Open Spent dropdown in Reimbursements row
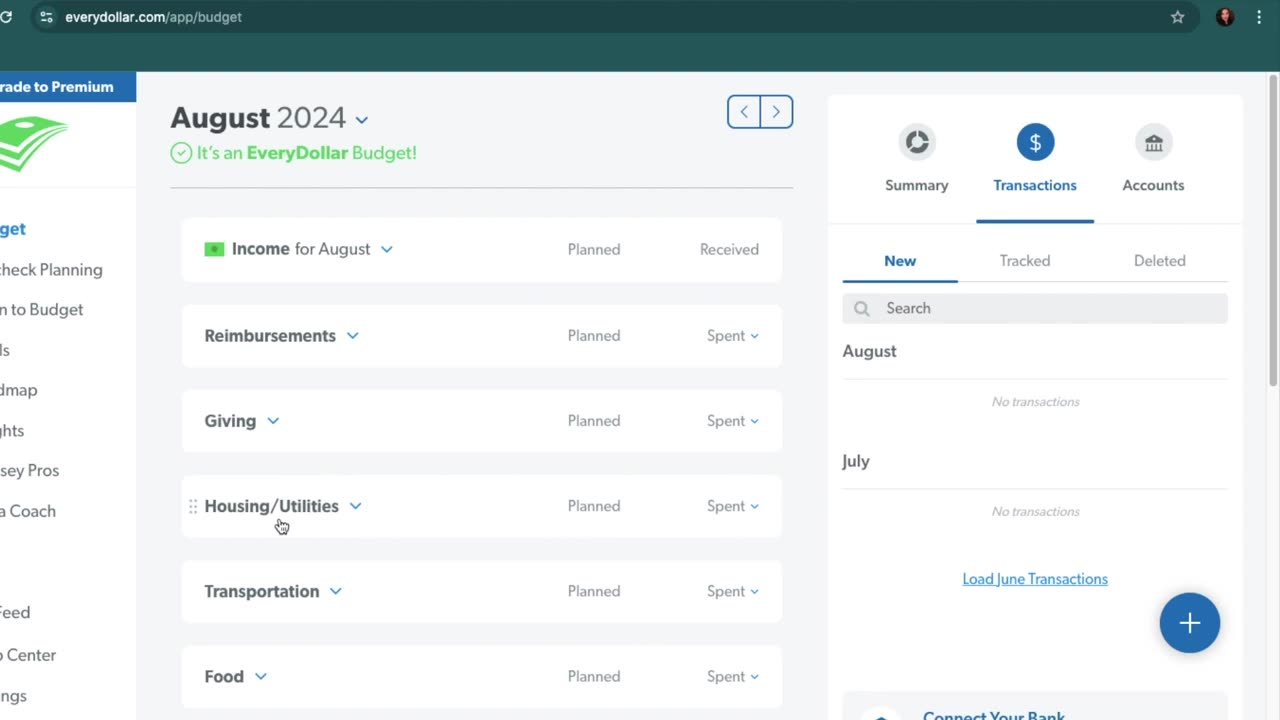 tap(733, 336)
